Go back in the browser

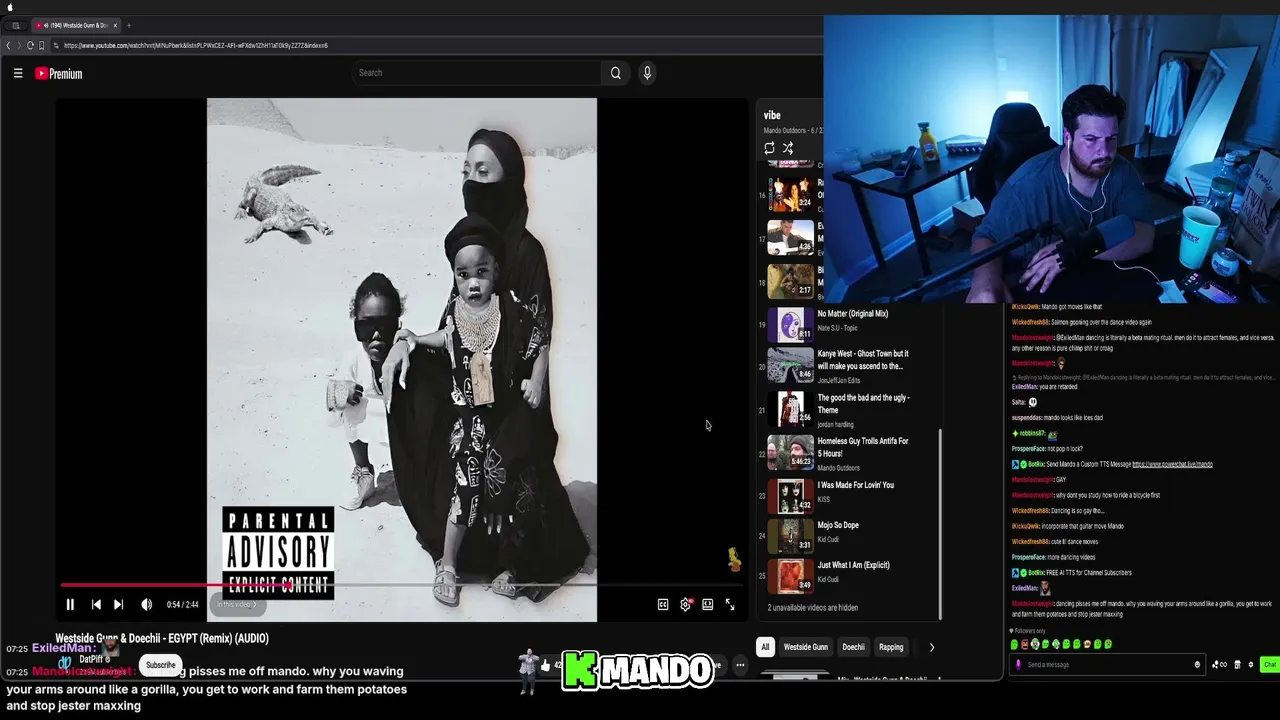[8, 45]
